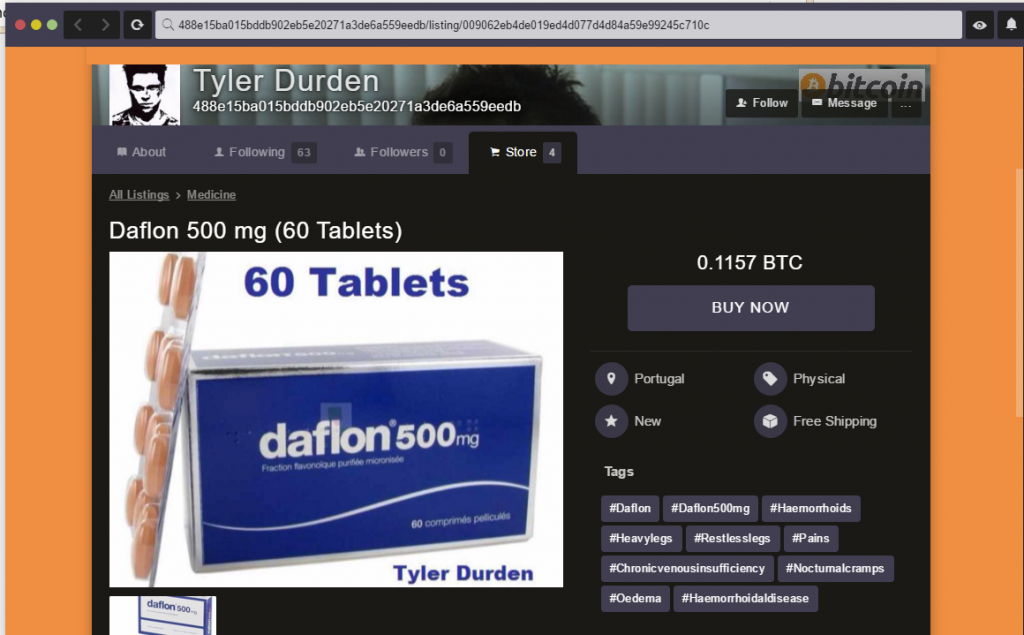
Task: Select the small Daflon thumbnail image
Action: click(162, 614)
